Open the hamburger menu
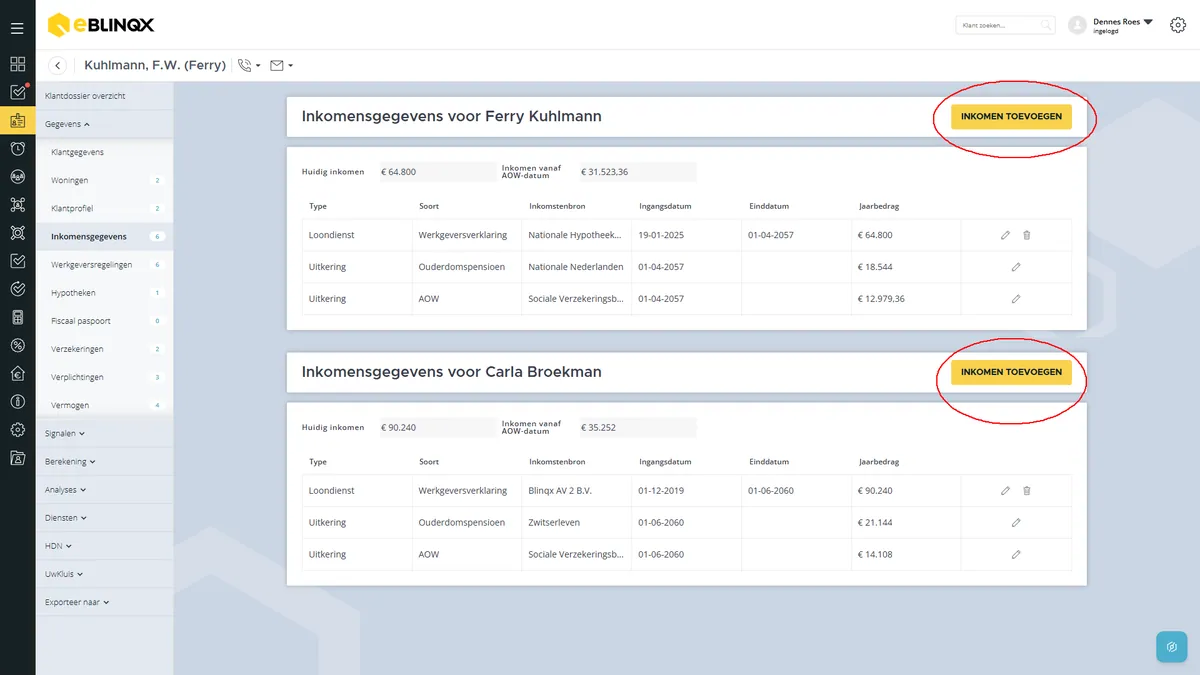1200x675 pixels. (17, 28)
